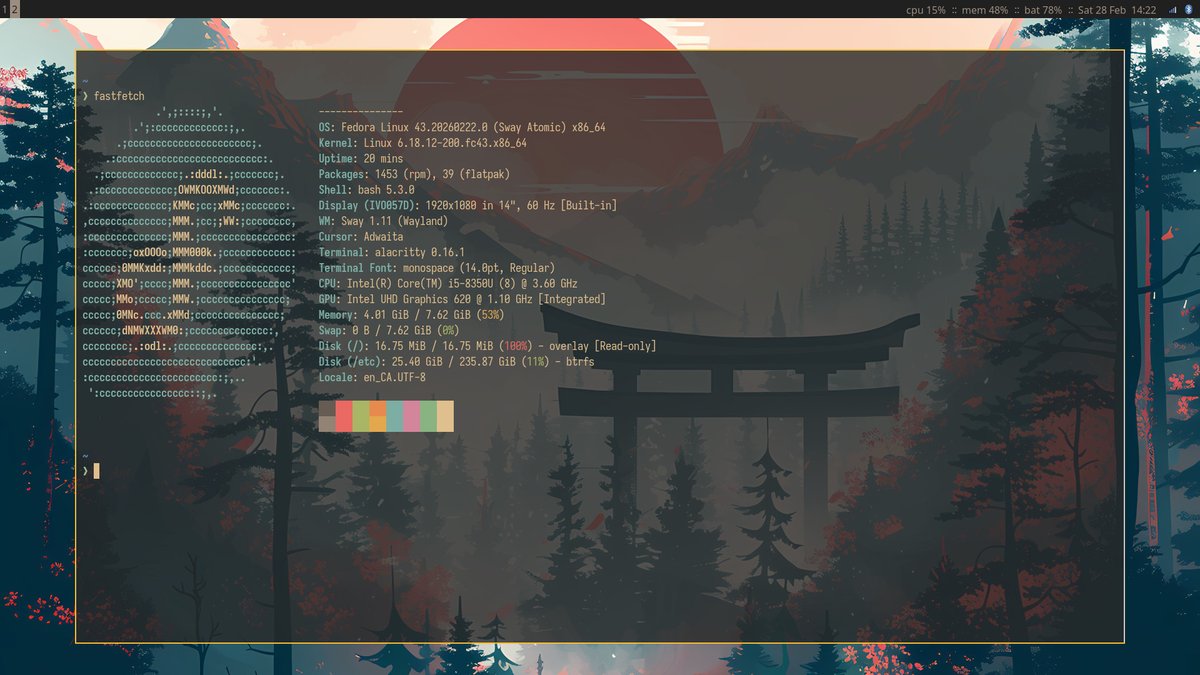Click the Disk (/etc): 25.40 GiB line

[x=456, y=362]
